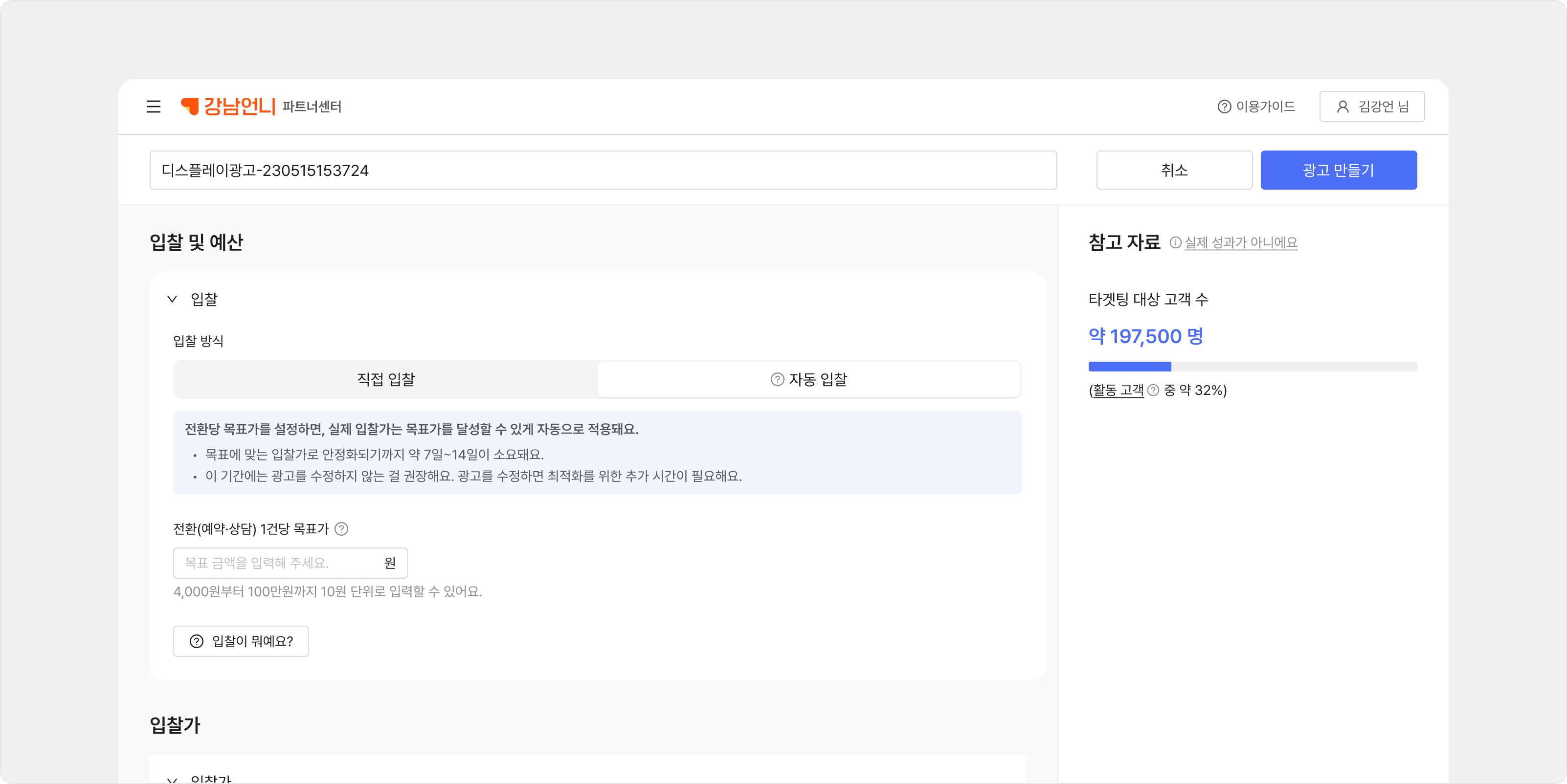Click the 파트너센터 header label
This screenshot has width=1567, height=784.
click(312, 107)
